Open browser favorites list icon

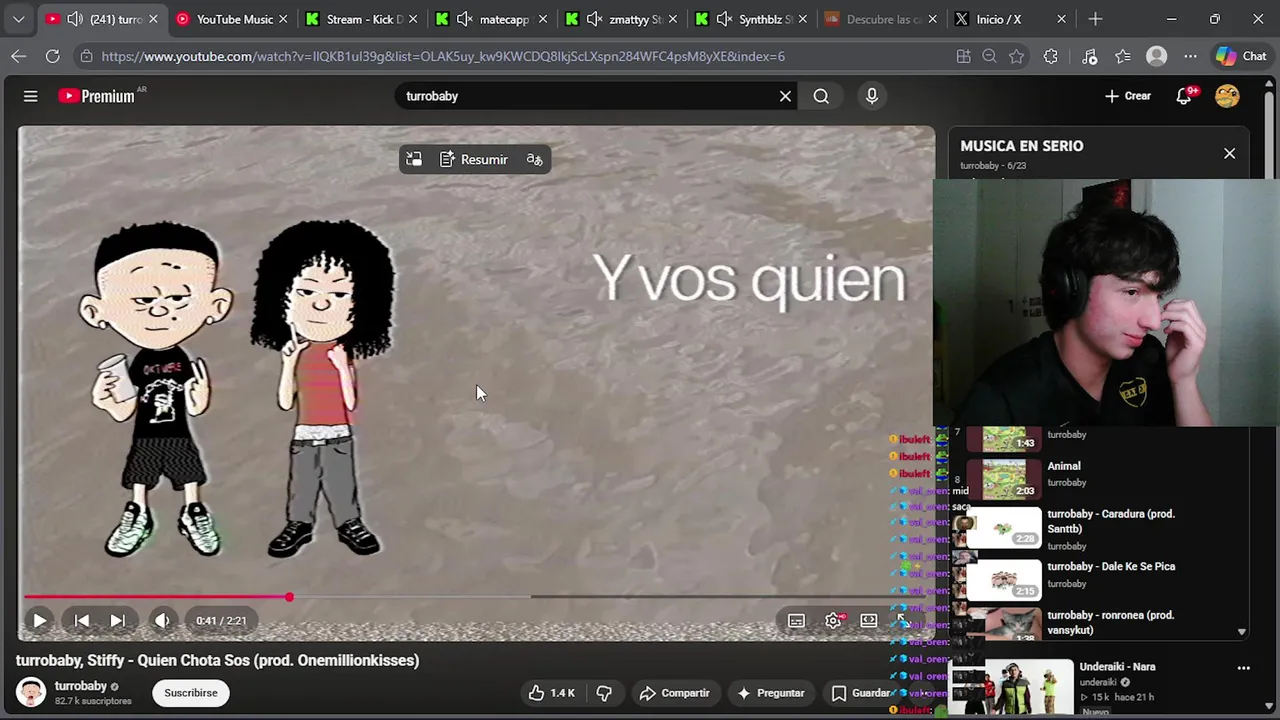point(1123,57)
